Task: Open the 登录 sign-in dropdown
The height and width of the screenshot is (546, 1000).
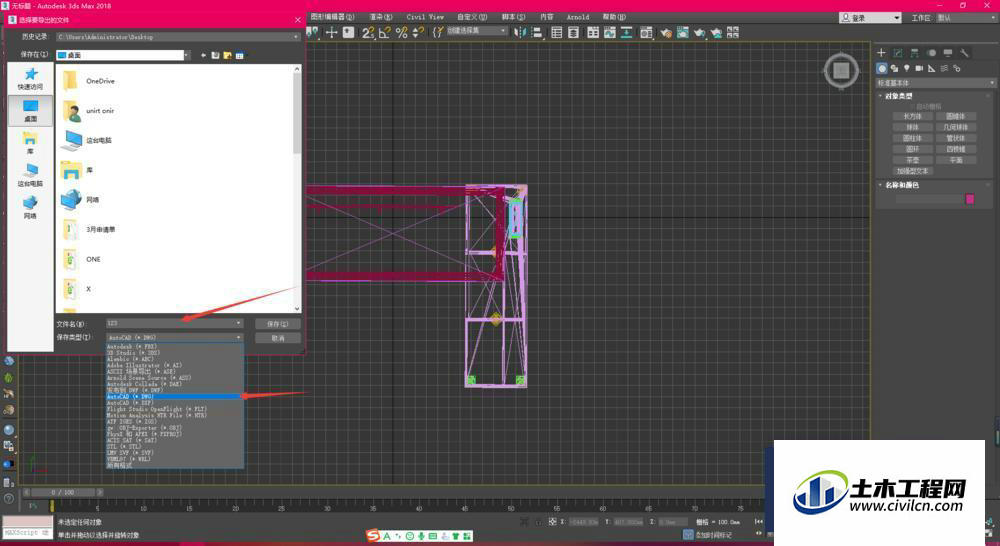Action: click(871, 18)
